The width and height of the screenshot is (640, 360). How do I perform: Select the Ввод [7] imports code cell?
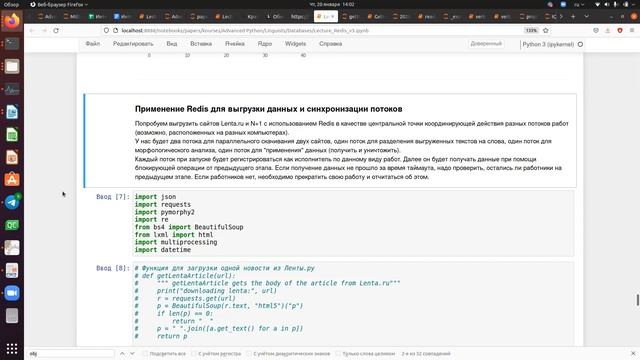click(353, 223)
